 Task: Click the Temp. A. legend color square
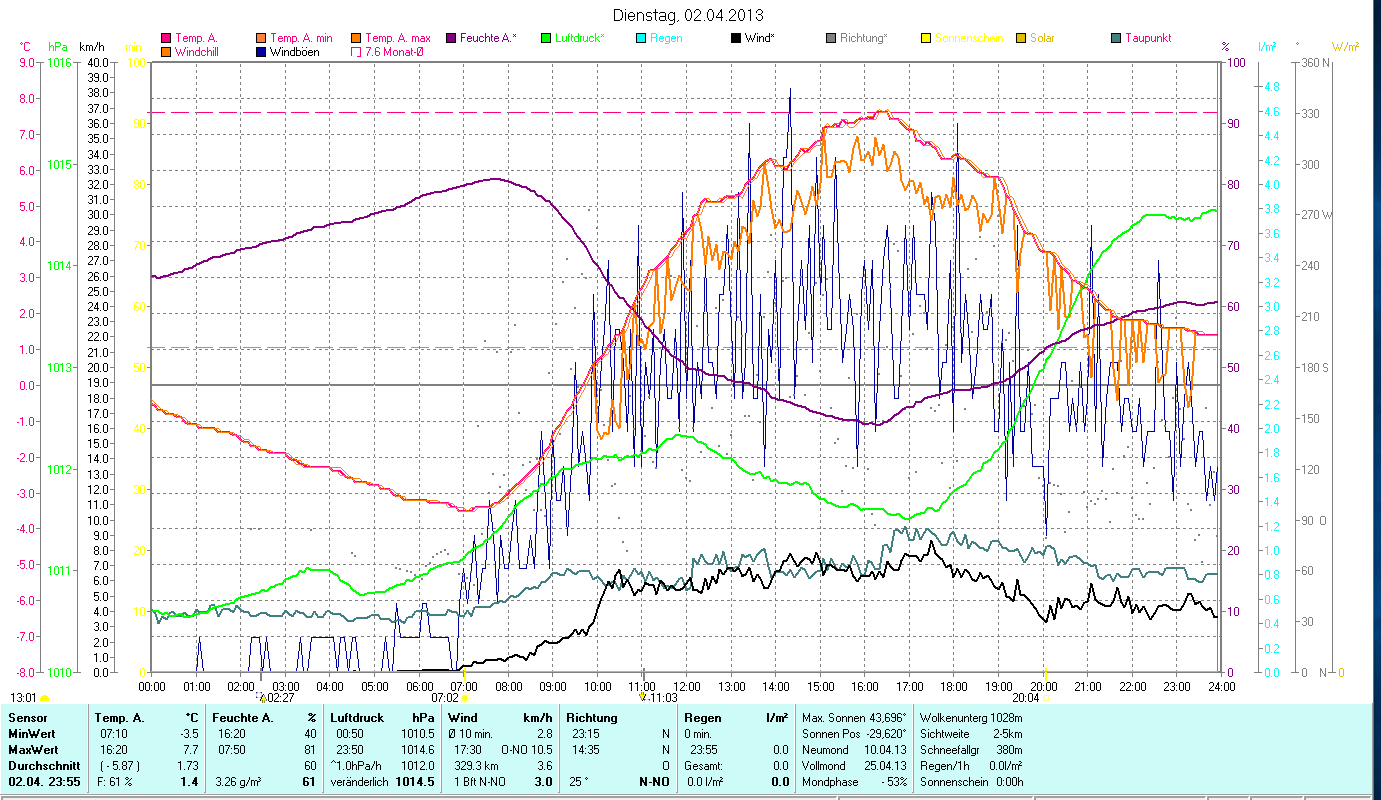coord(166,39)
